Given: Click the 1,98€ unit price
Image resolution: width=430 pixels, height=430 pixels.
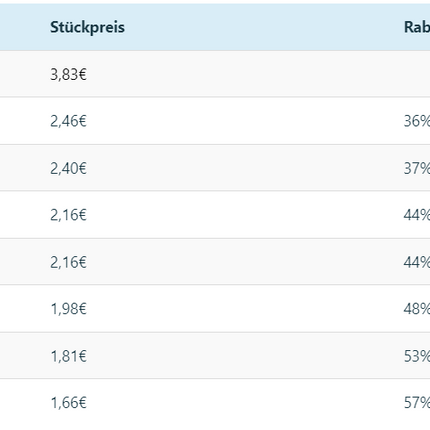Looking at the screenshot, I should 68,309.
